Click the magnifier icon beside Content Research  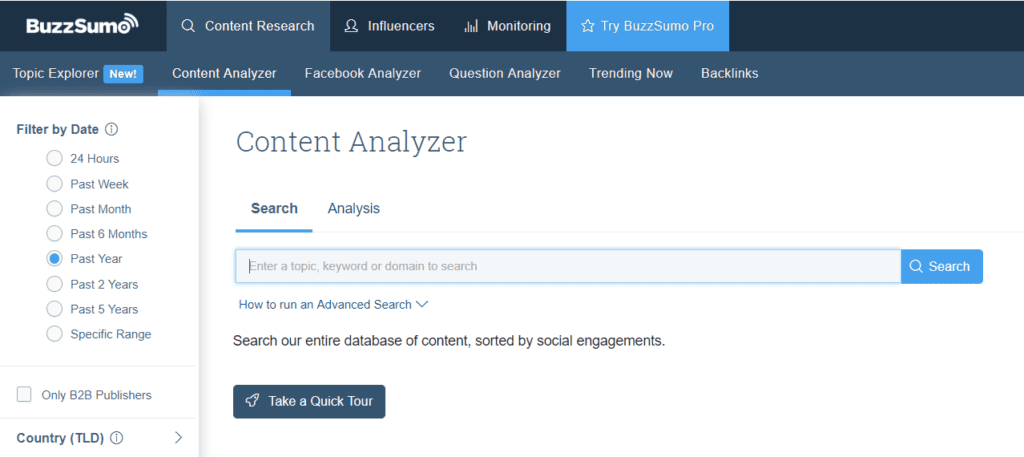188,26
